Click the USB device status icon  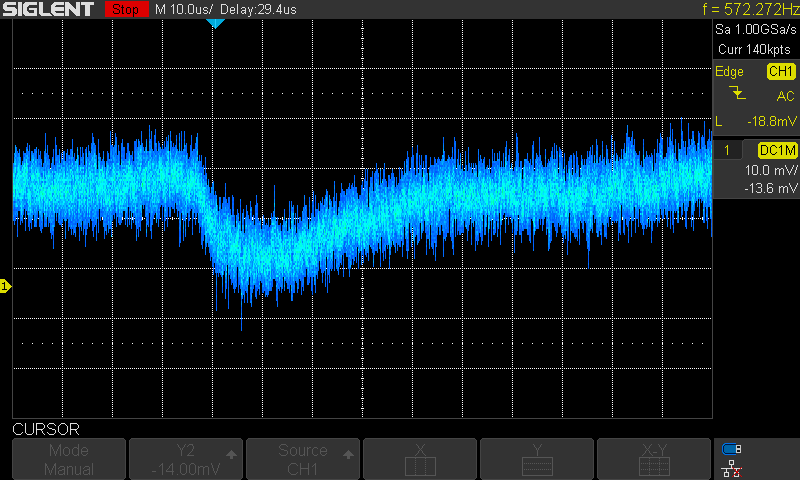coord(732,449)
